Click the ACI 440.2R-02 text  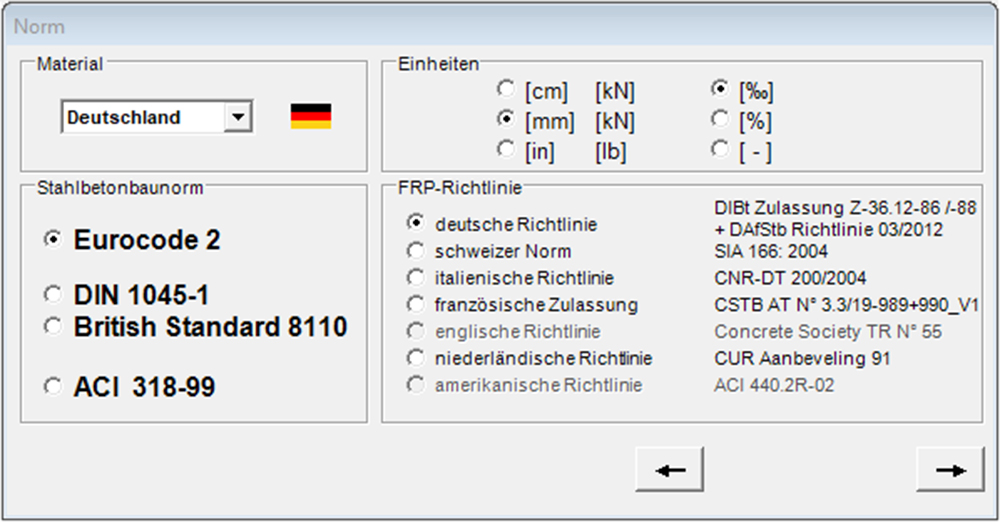click(774, 385)
